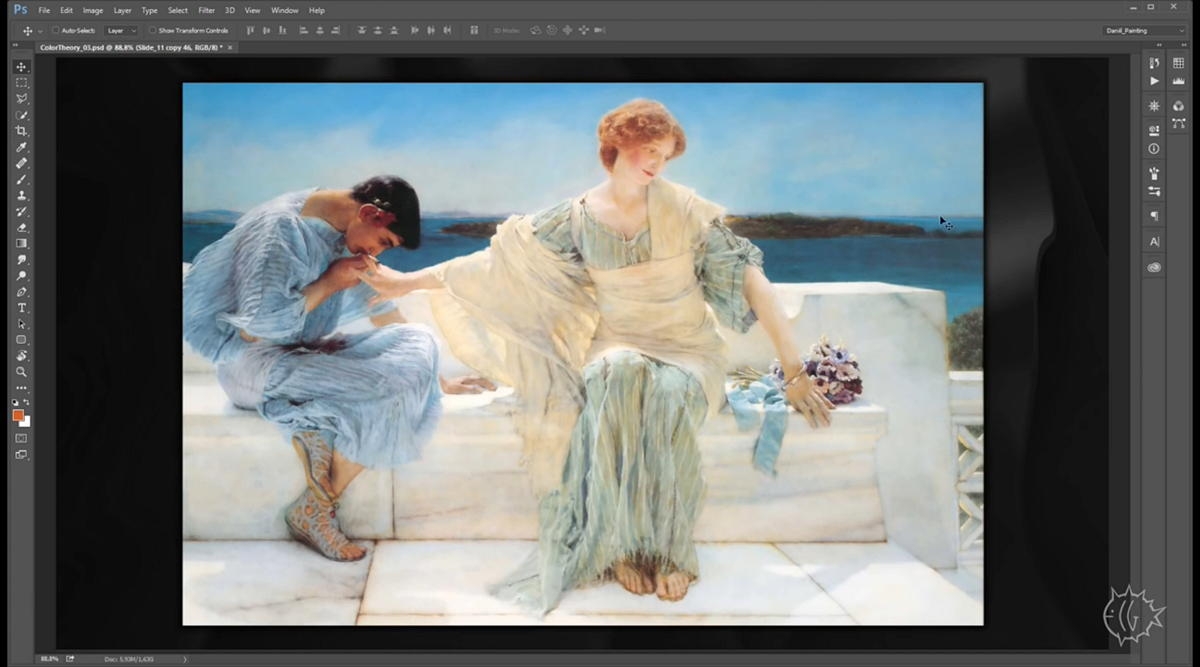Viewport: 1200px width, 667px height.
Task: Open the extra tools ellipsis button
Action: tap(21, 388)
